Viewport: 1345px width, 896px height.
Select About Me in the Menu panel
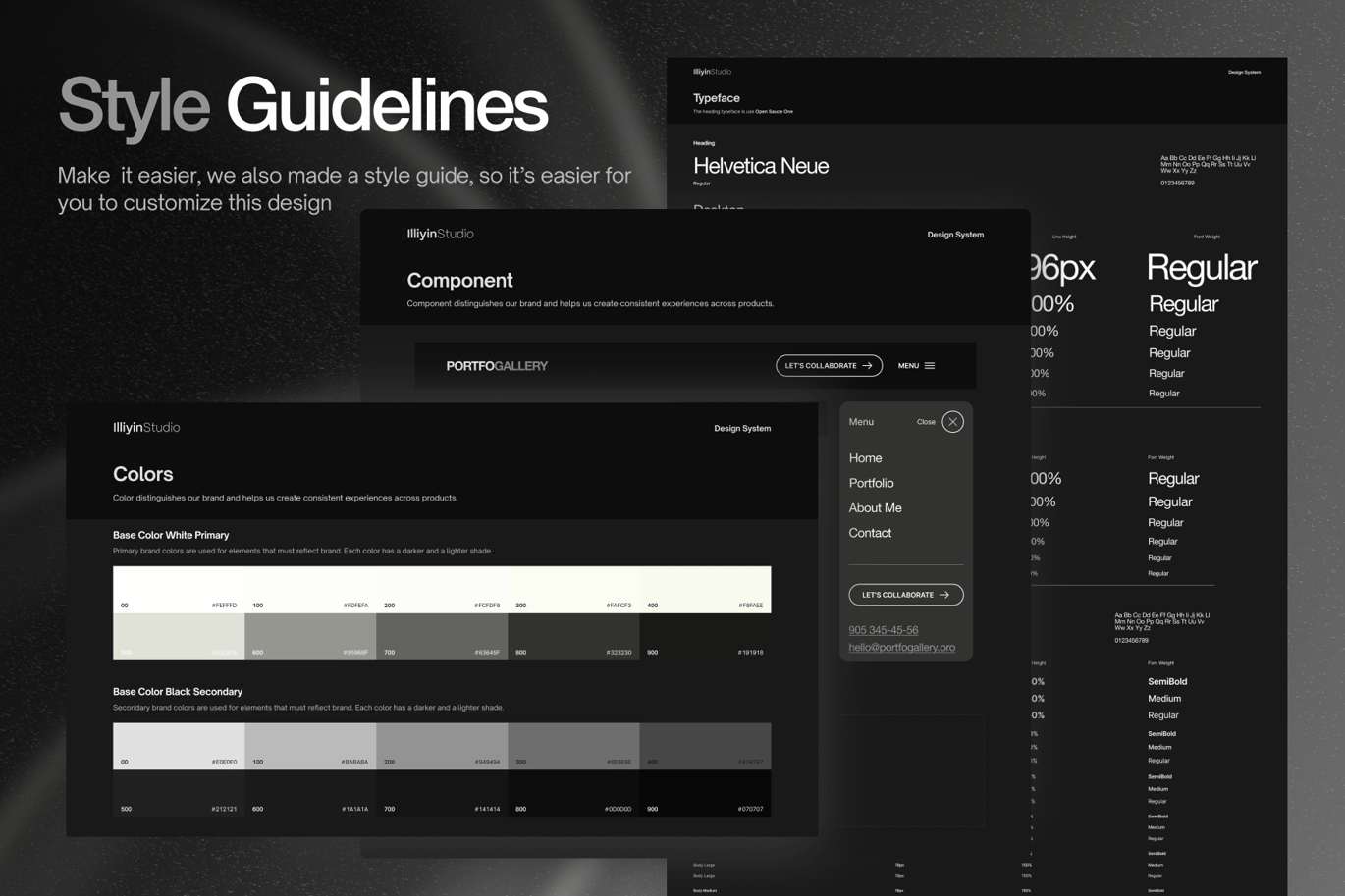click(875, 508)
